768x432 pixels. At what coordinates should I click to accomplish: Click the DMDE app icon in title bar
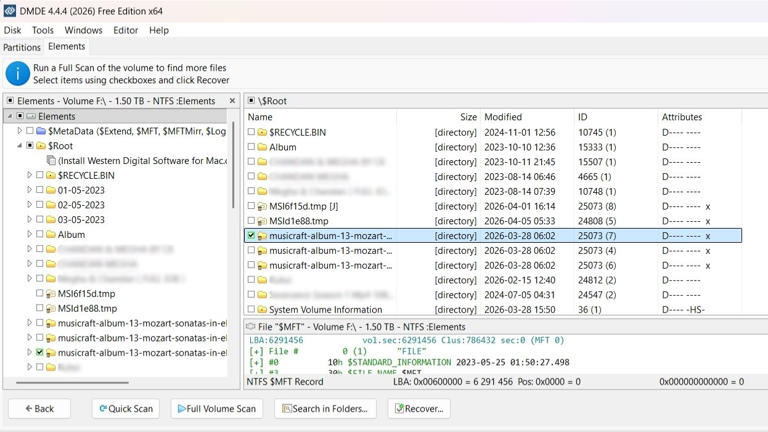click(x=10, y=11)
